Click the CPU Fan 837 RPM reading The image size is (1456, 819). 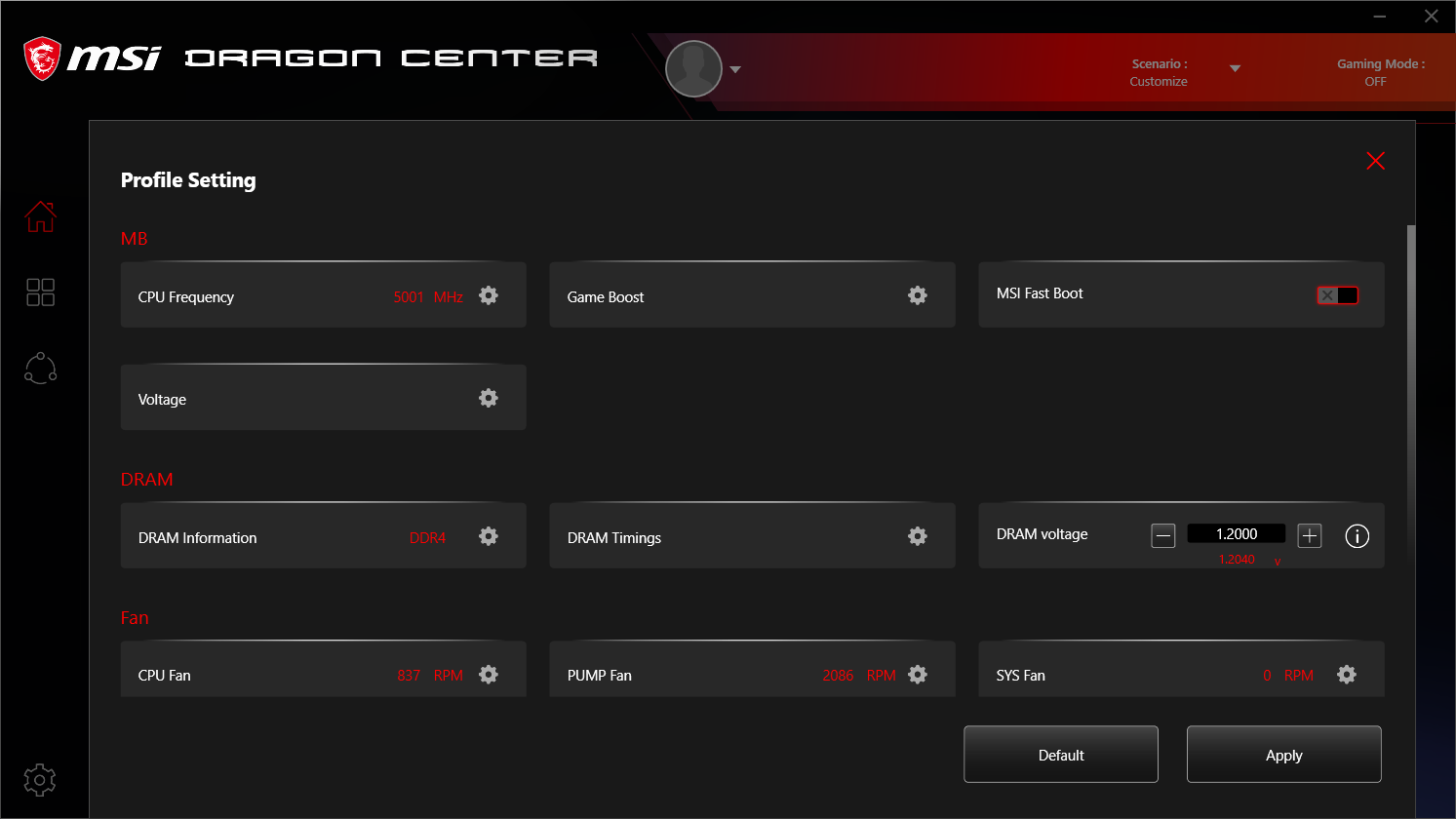[x=430, y=676]
